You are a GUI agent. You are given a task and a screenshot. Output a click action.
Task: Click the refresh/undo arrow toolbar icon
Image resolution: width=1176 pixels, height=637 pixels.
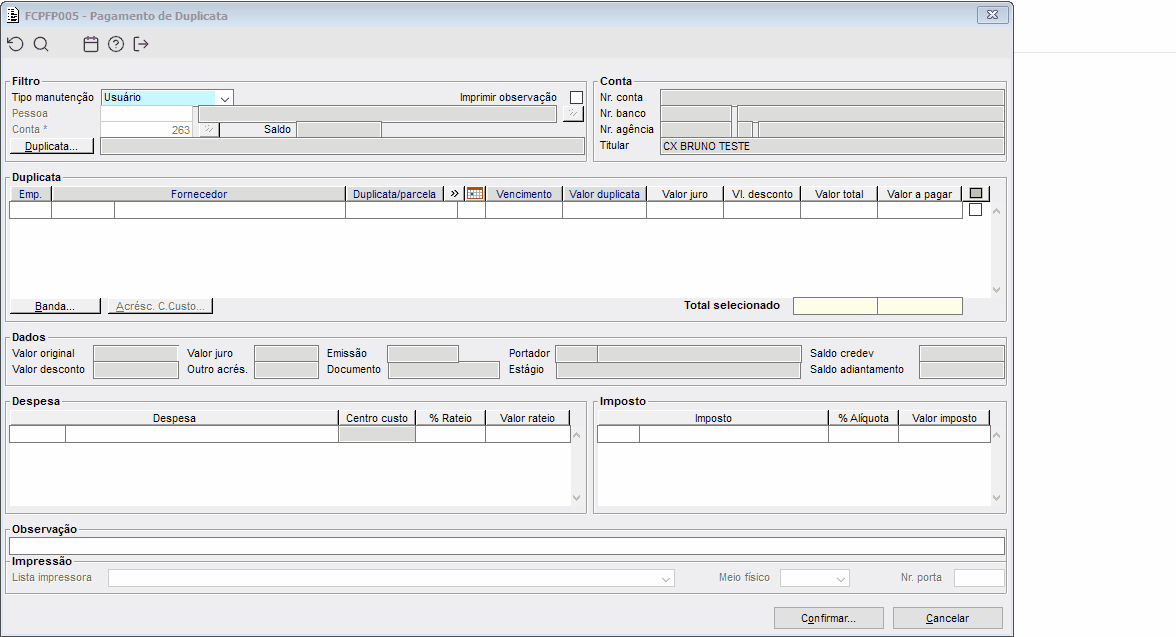(15, 44)
